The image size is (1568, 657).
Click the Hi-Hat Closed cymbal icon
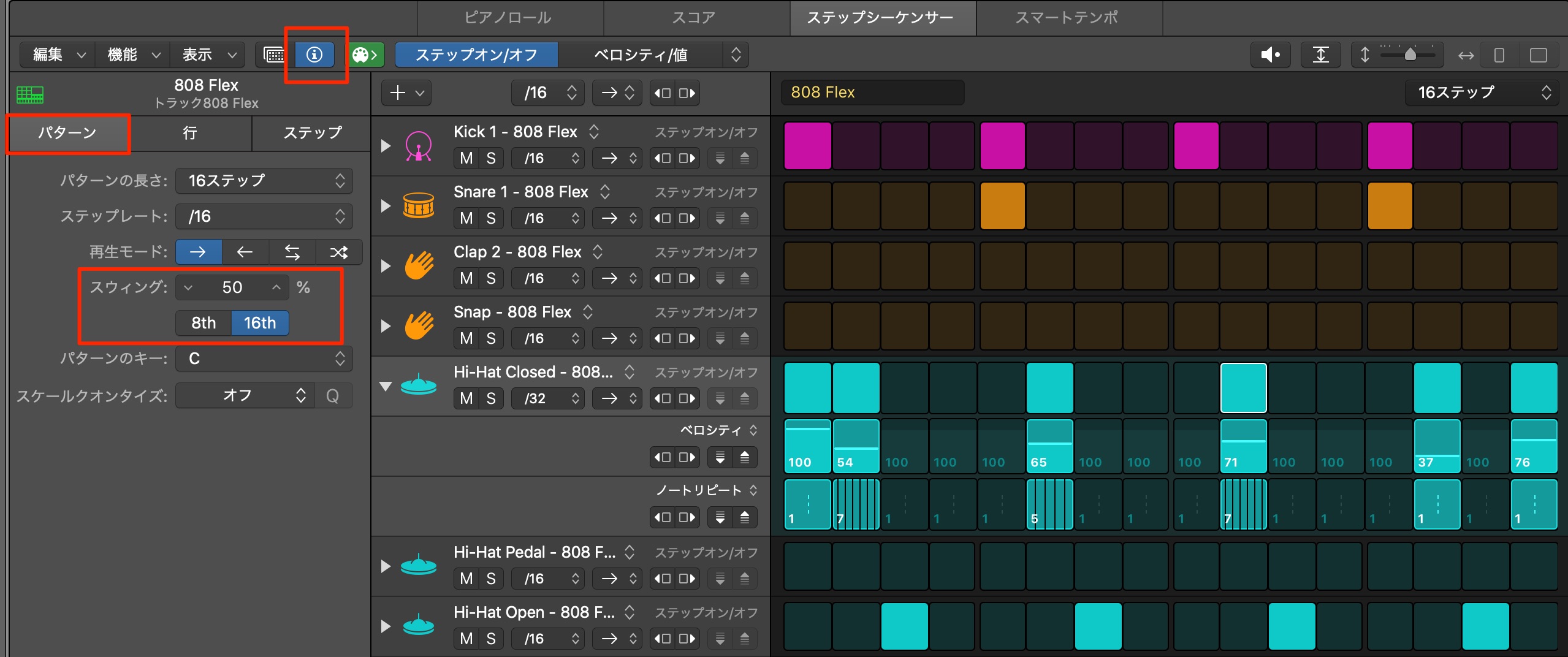click(x=419, y=384)
